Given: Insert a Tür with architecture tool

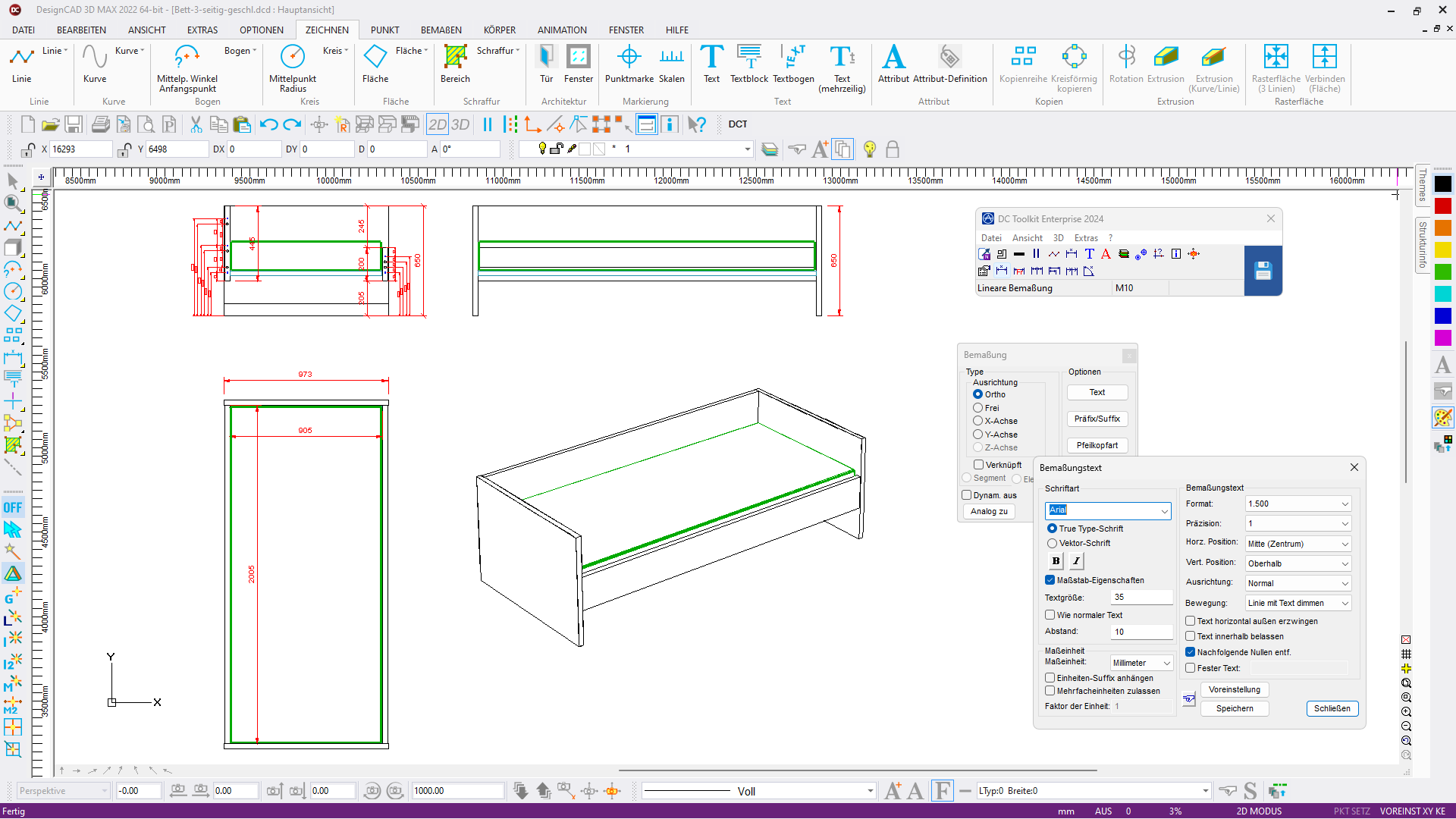Looking at the screenshot, I should (x=546, y=64).
